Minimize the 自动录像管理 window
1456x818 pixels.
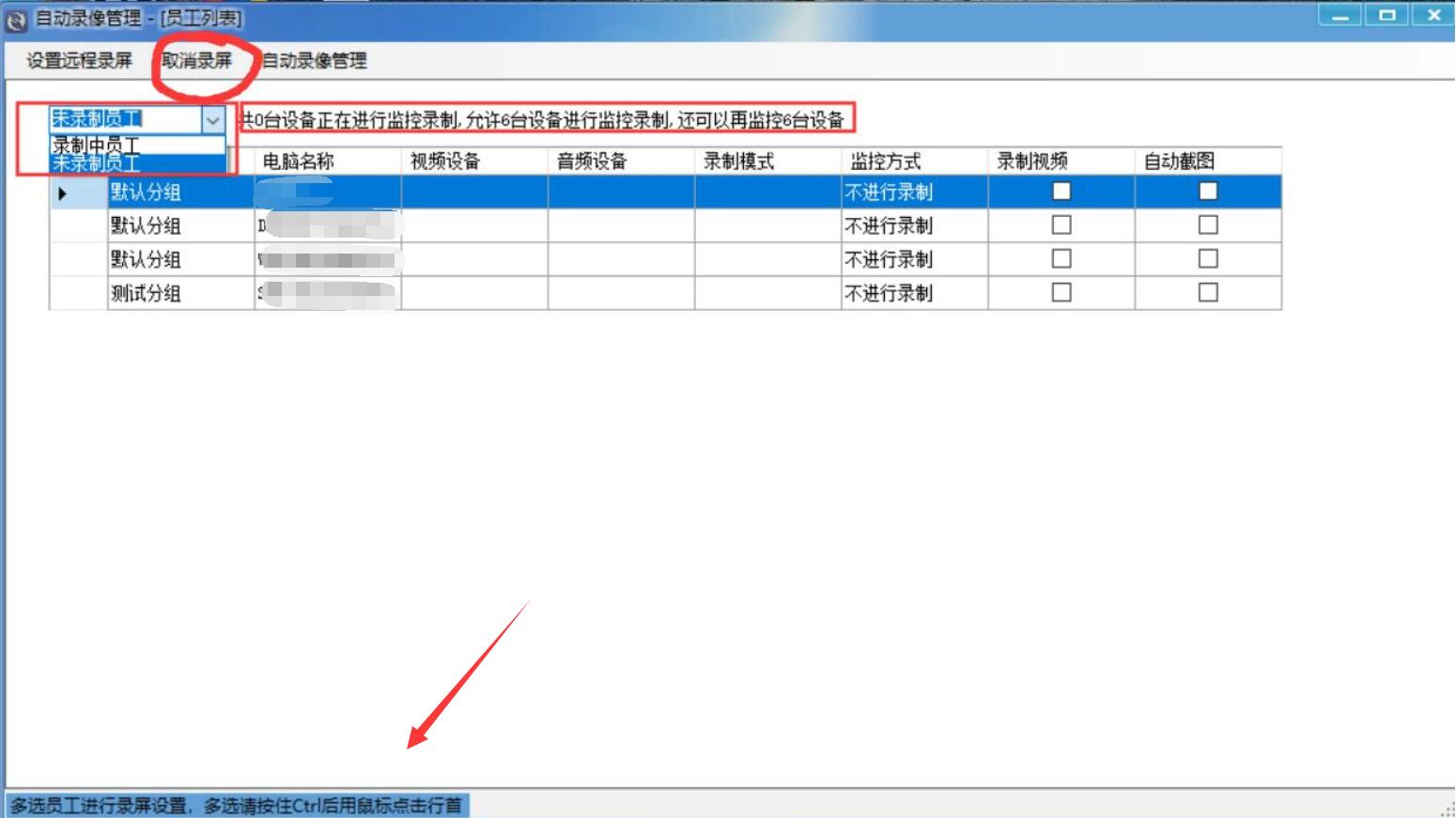coord(1340,16)
